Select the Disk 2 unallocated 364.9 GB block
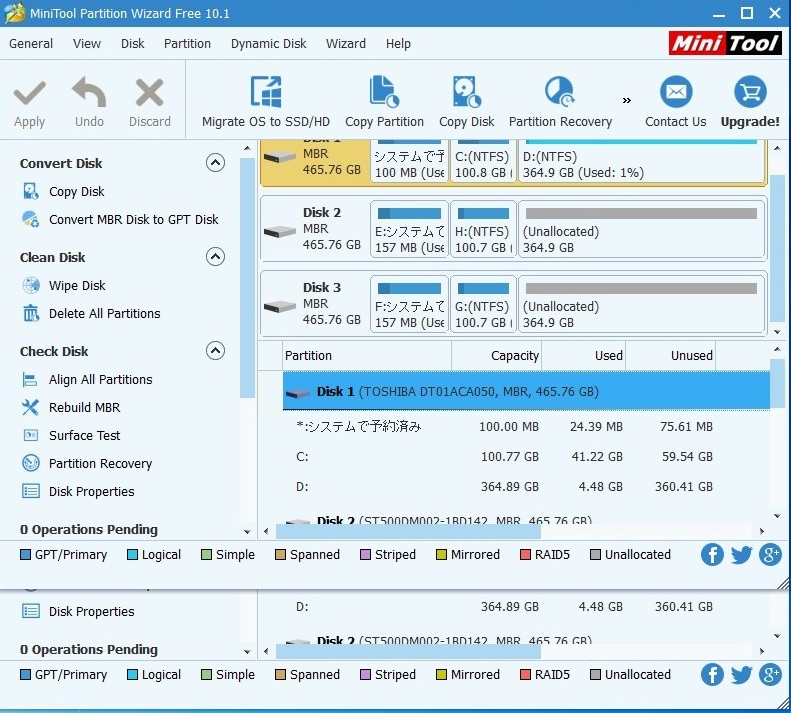Viewport: 791px width, 713px height. click(642, 230)
